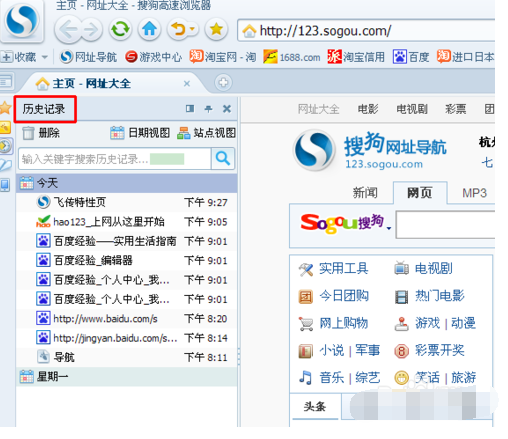Open 飞传特性页 history entry

click(127, 202)
